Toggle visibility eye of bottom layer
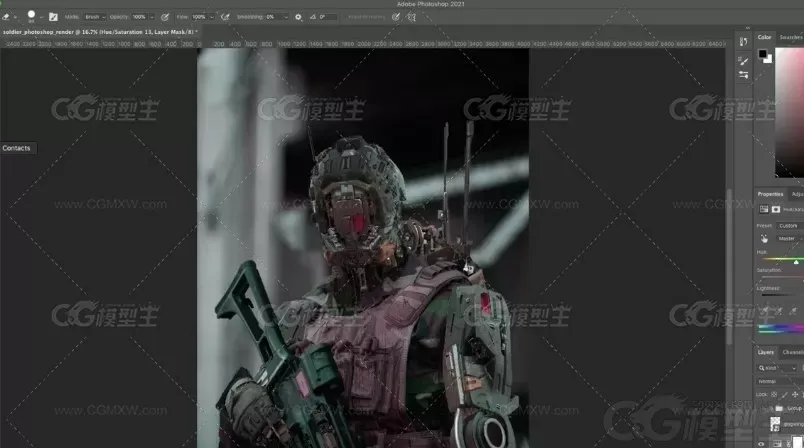This screenshot has height=448, width=804. [x=761, y=444]
